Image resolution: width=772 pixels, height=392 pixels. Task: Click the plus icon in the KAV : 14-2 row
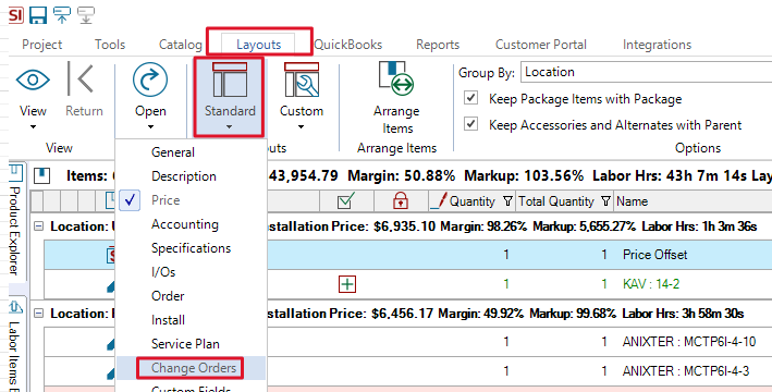coord(347,284)
